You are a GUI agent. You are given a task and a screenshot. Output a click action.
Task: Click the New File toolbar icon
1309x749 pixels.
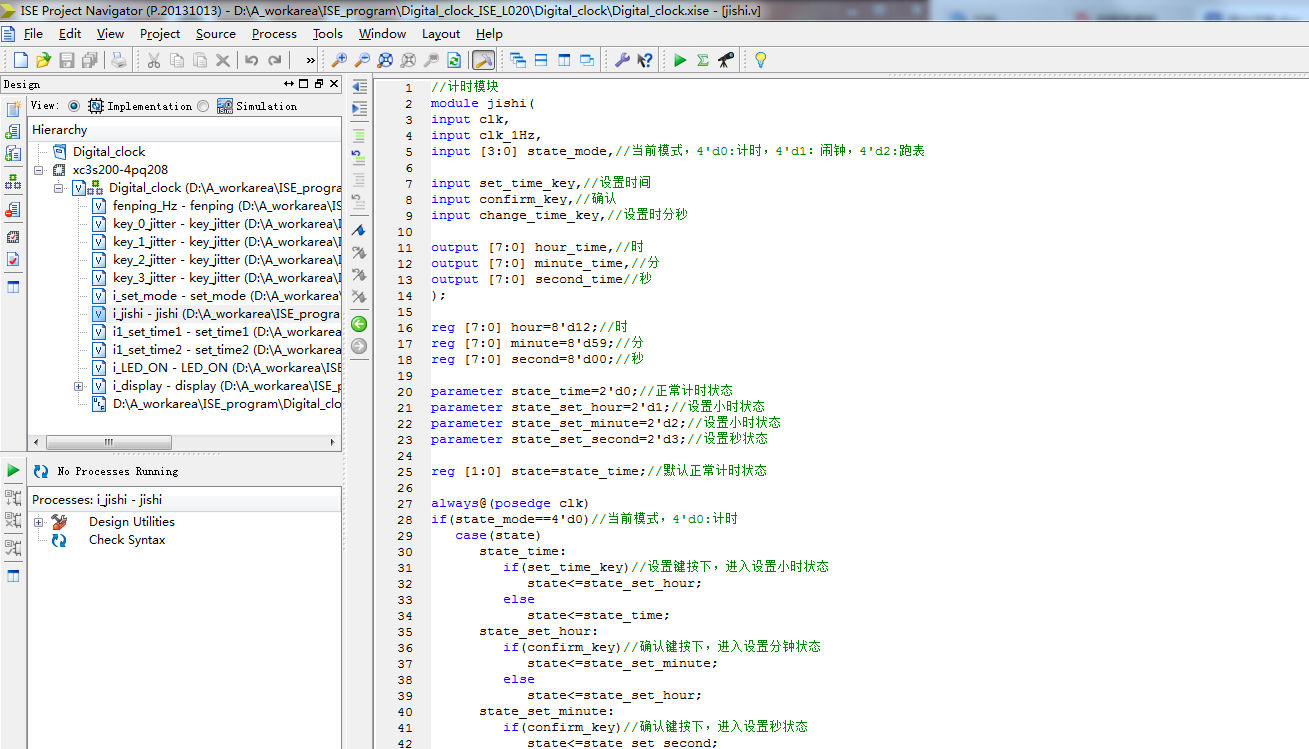pyautogui.click(x=20, y=60)
